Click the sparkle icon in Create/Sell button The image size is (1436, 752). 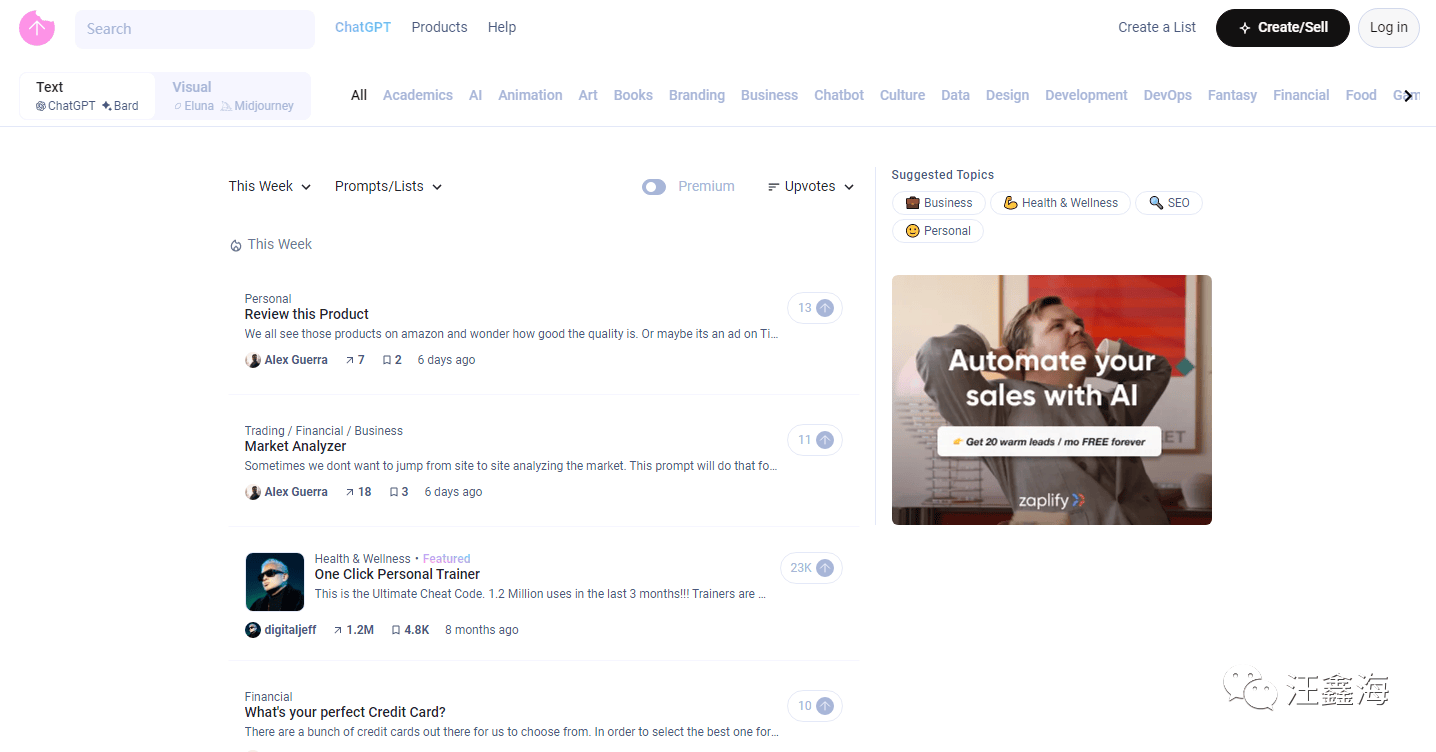[1245, 28]
